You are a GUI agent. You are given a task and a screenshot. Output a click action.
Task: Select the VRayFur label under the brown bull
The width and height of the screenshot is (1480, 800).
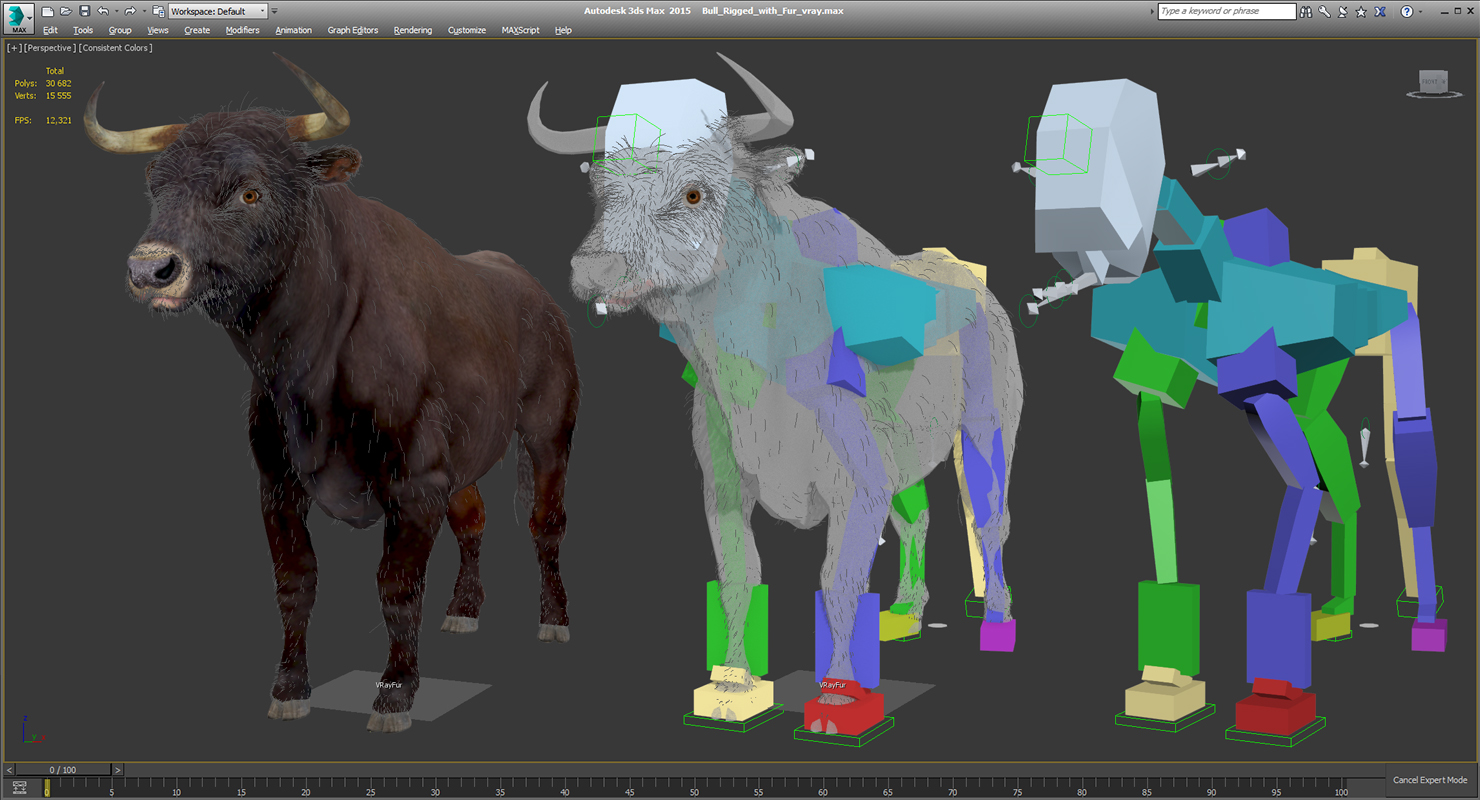[389, 685]
